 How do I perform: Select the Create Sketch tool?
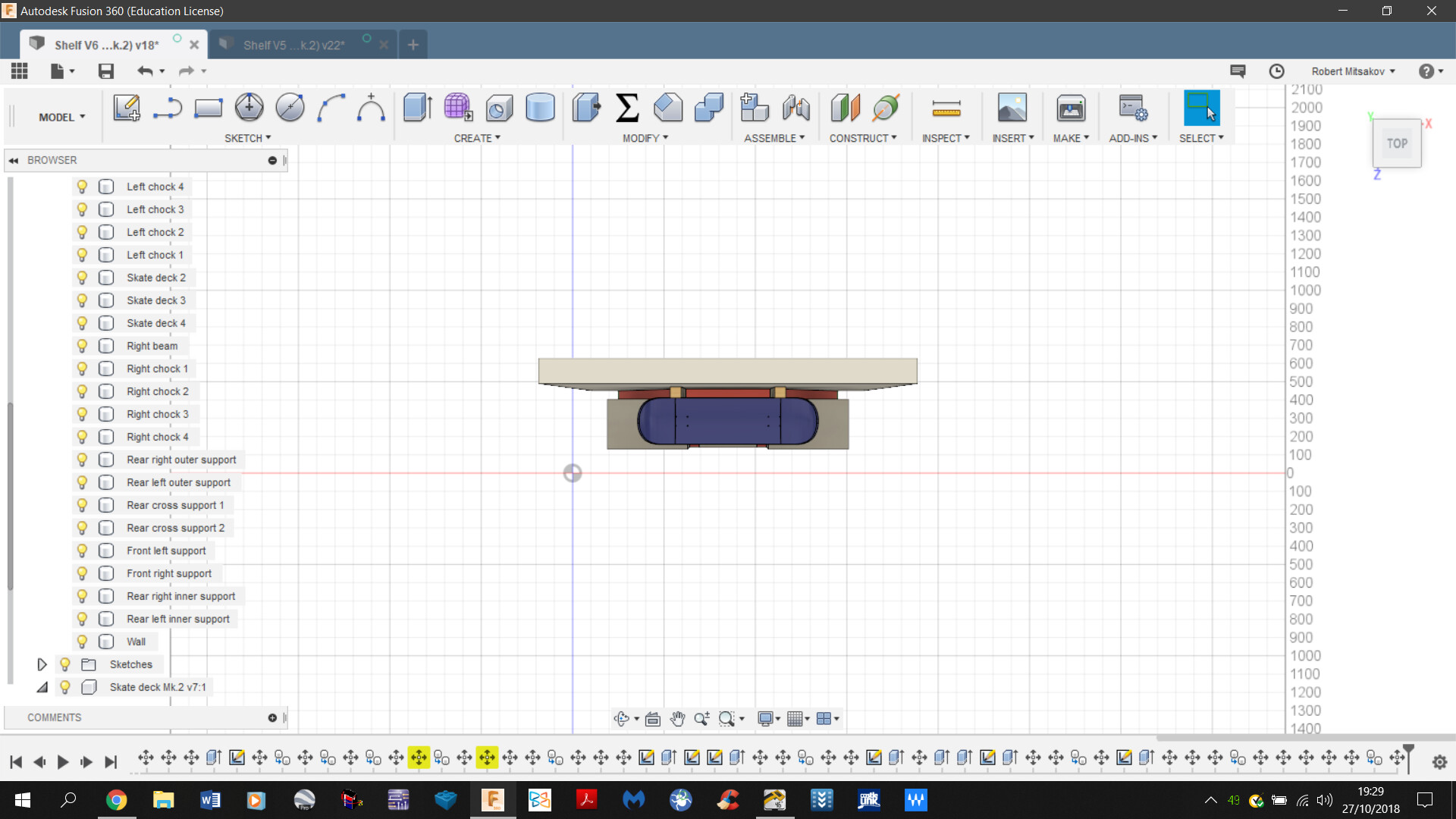click(127, 108)
